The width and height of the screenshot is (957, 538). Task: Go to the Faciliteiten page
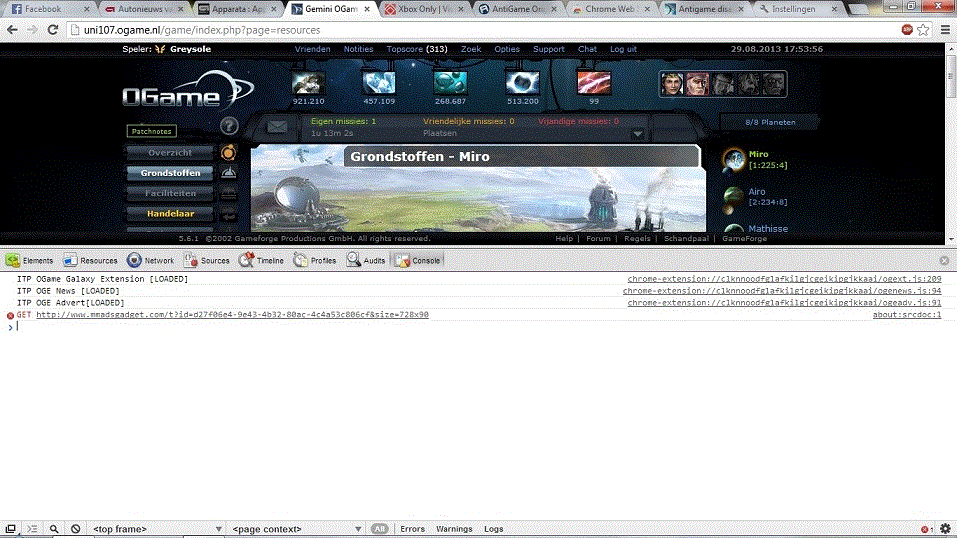click(x=170, y=194)
